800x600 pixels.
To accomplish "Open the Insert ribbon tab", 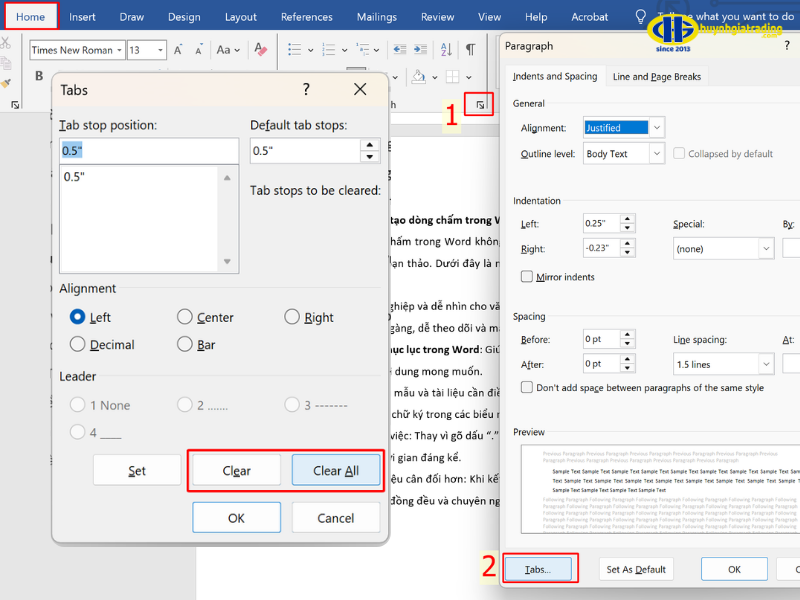I will [x=82, y=17].
